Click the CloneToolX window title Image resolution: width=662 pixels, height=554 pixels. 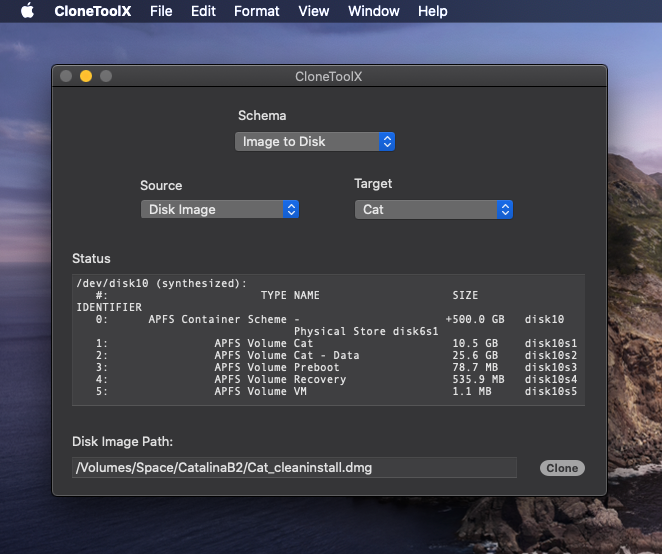pyautogui.click(x=328, y=76)
